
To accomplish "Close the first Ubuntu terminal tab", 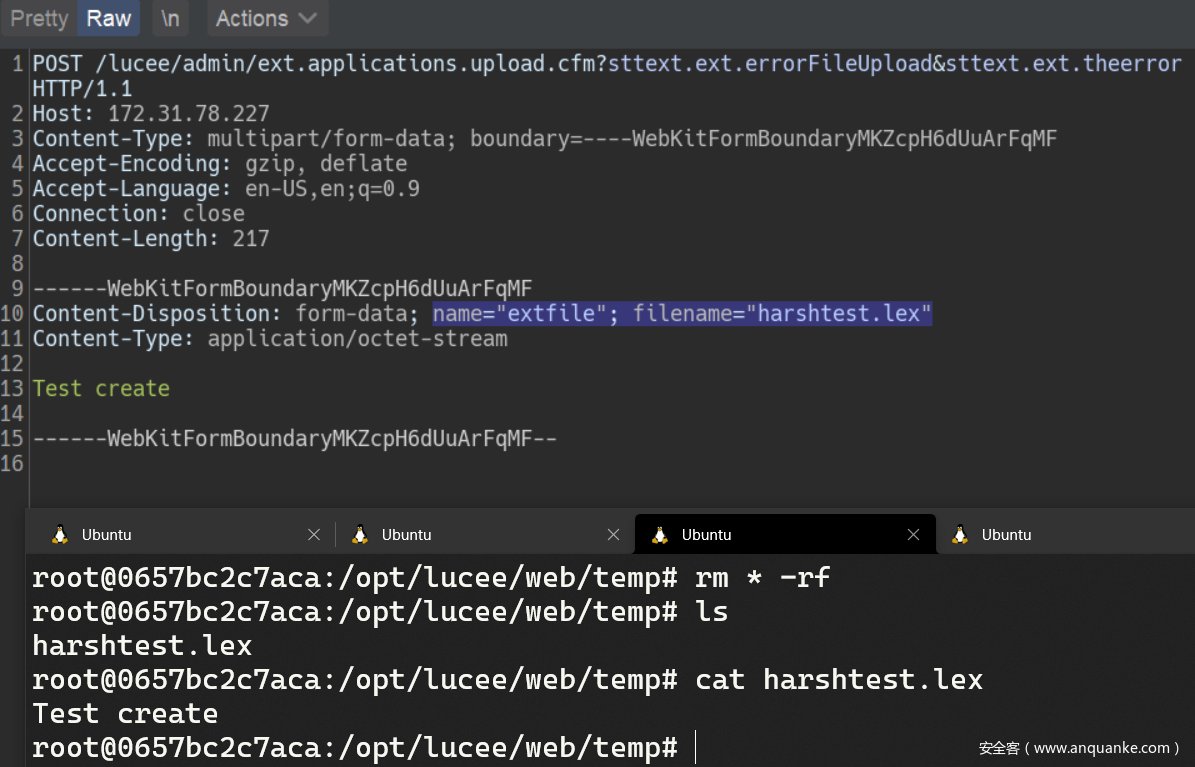I will [313, 535].
